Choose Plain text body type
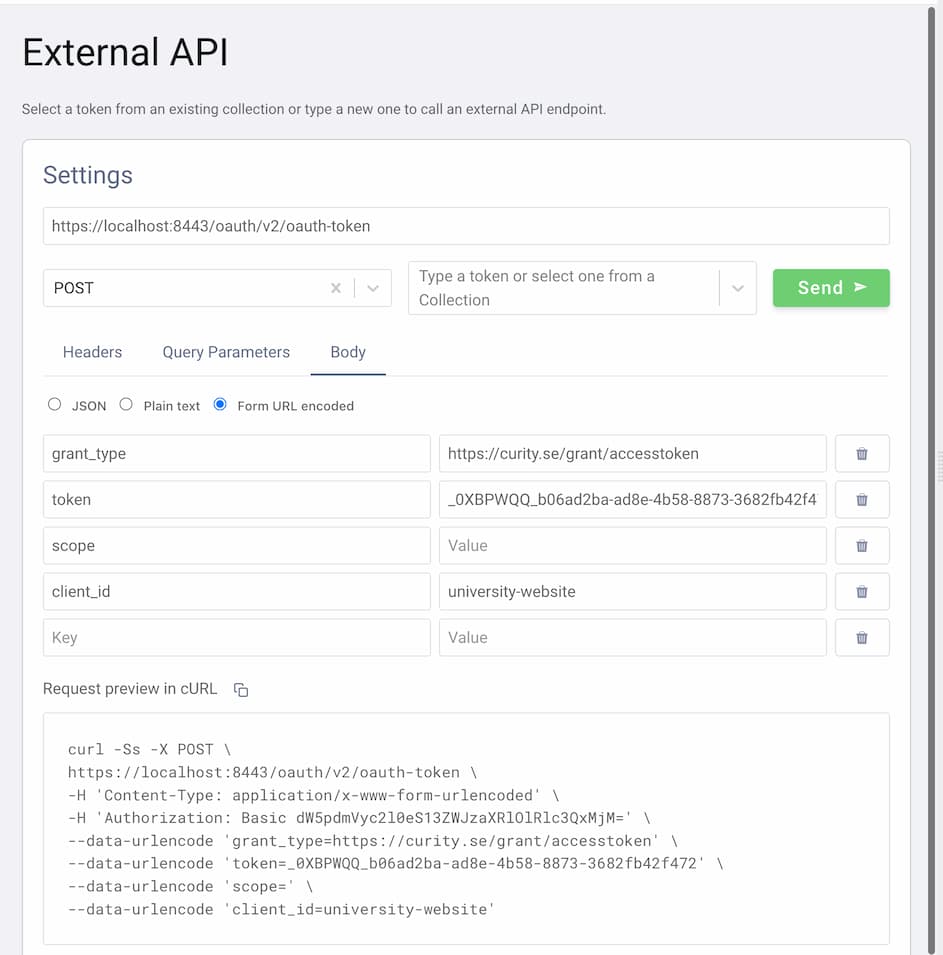 [x=126, y=405]
